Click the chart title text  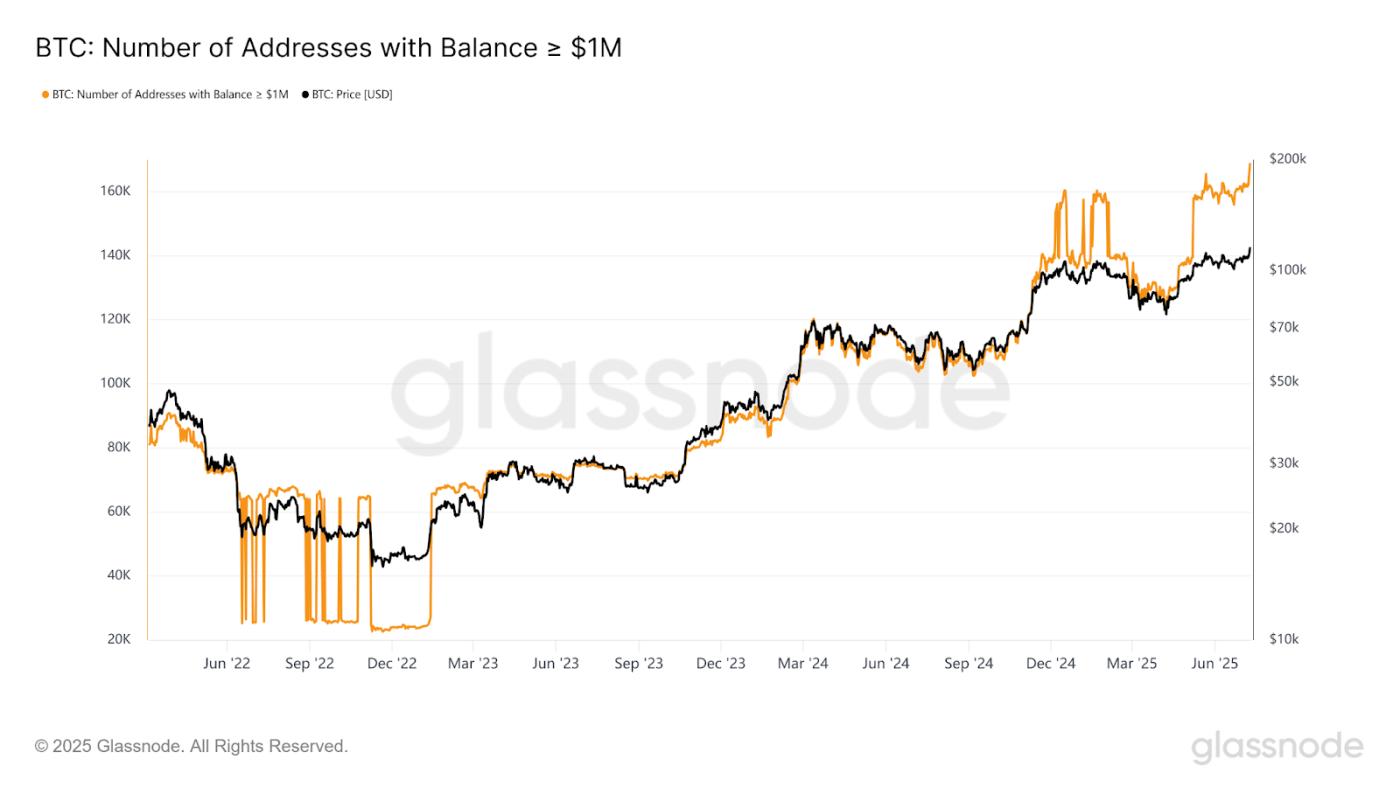click(x=328, y=47)
